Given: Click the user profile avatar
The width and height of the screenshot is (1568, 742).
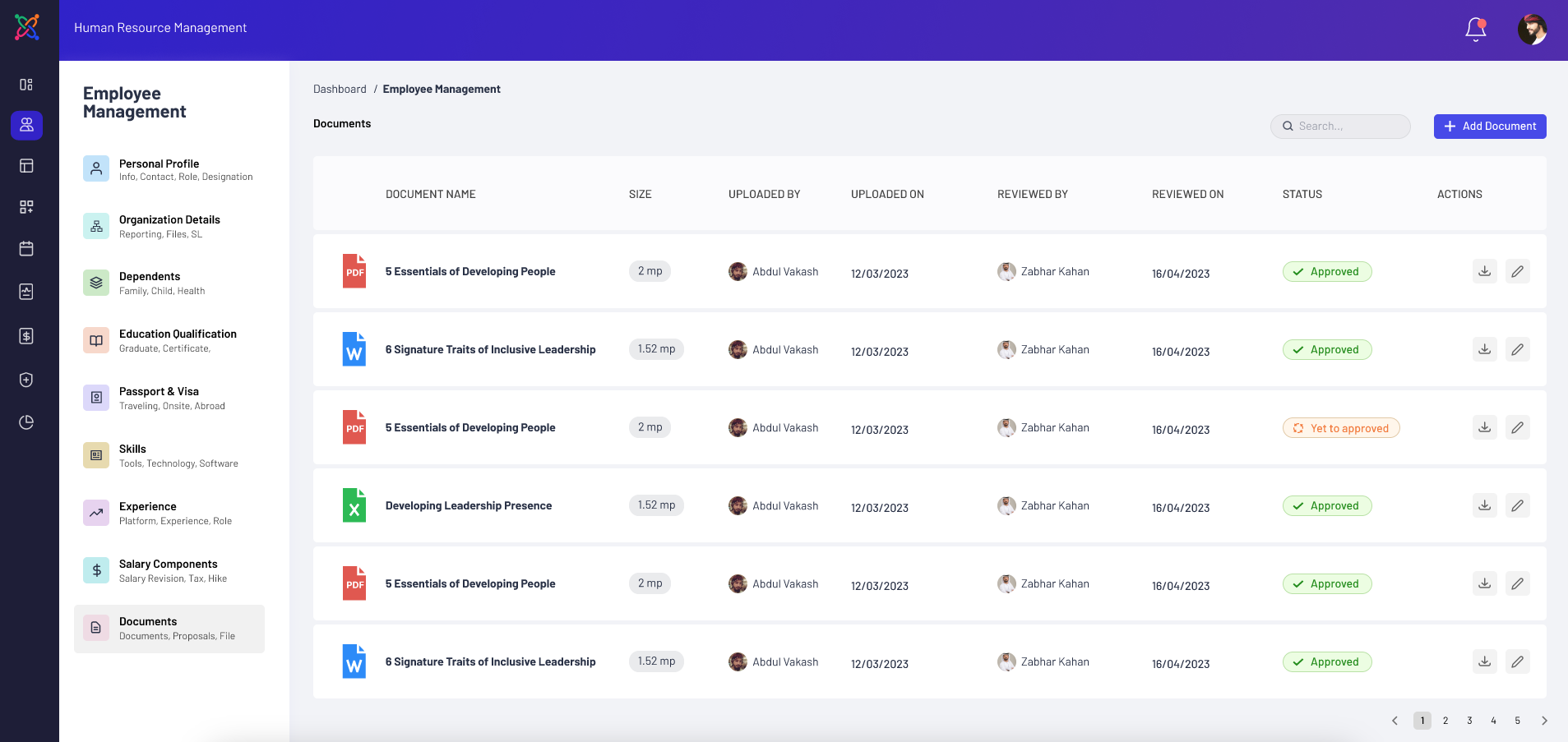Looking at the screenshot, I should pyautogui.click(x=1532, y=30).
